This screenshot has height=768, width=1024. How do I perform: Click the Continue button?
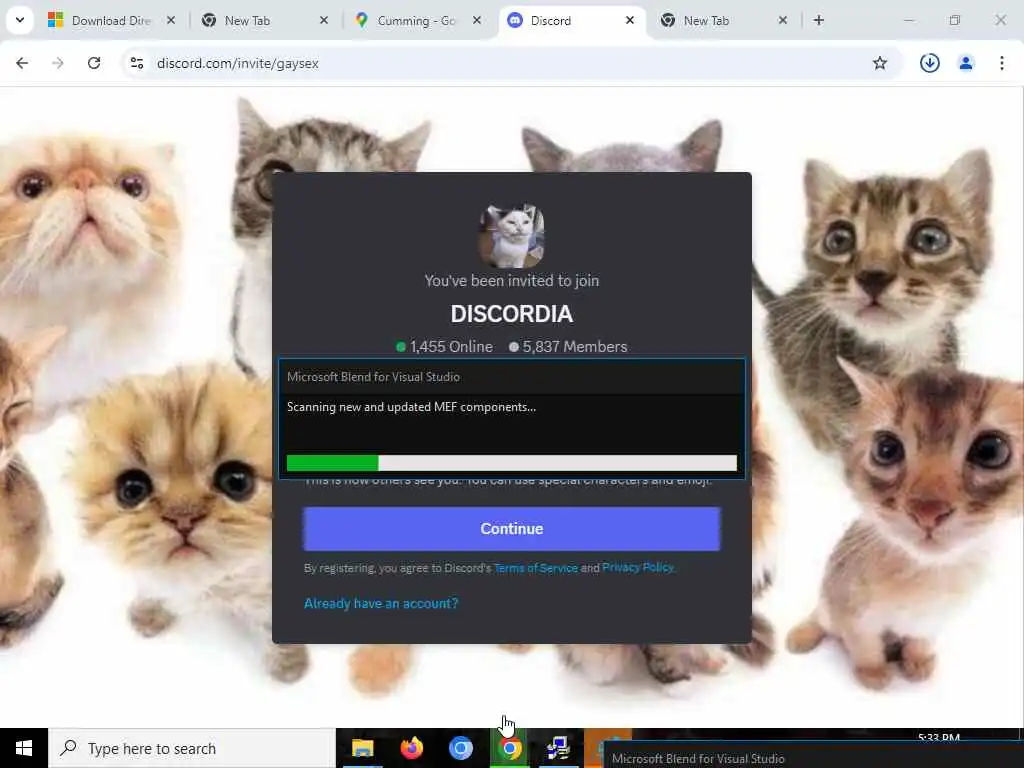pos(511,528)
